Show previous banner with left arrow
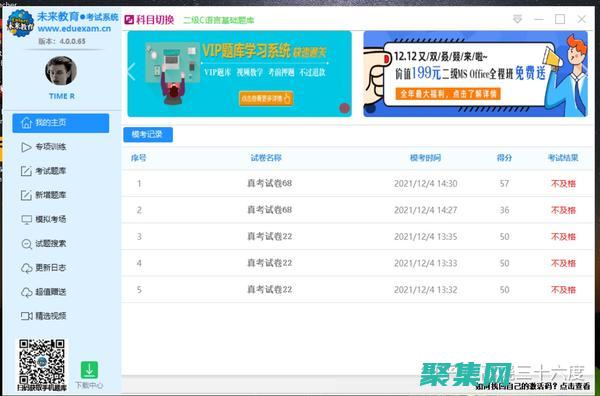Screen dimensions: 600x396 coord(132,72)
